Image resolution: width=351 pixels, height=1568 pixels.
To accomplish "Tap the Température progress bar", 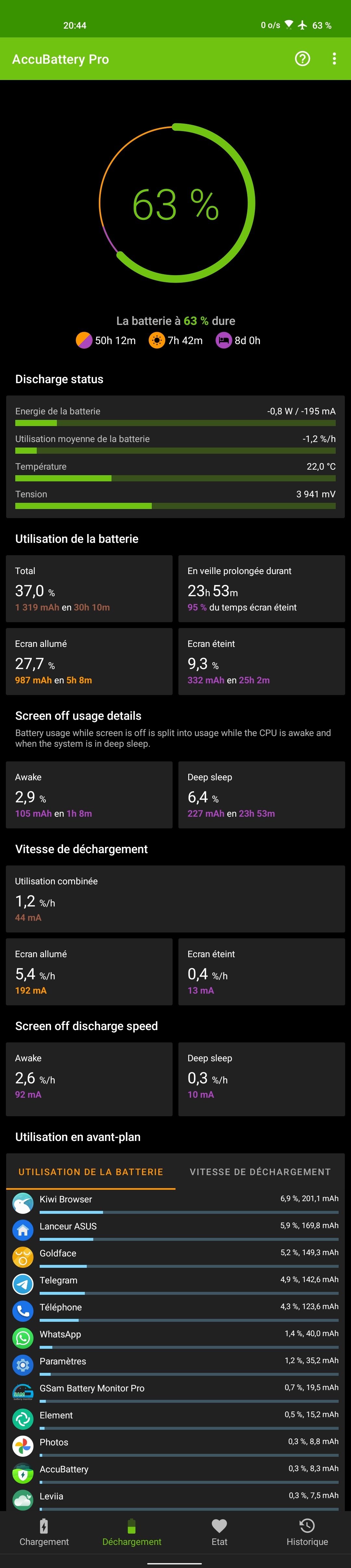I will (x=175, y=478).
